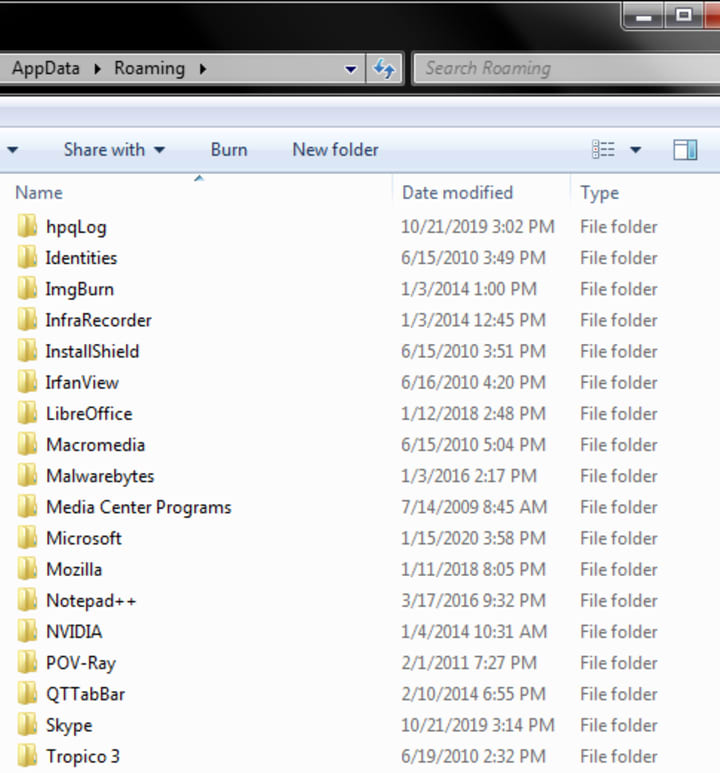Toggle the preview pane icon
720x773 pixels.
[685, 149]
